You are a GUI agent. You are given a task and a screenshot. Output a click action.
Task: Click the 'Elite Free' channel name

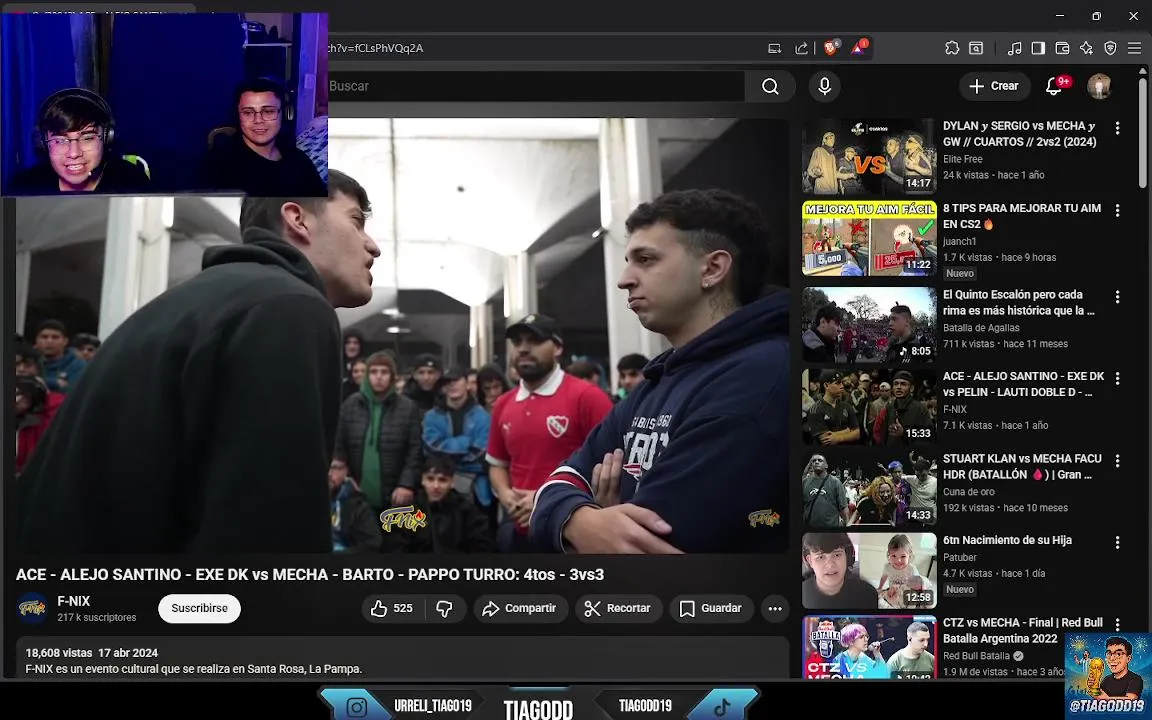pos(962,159)
